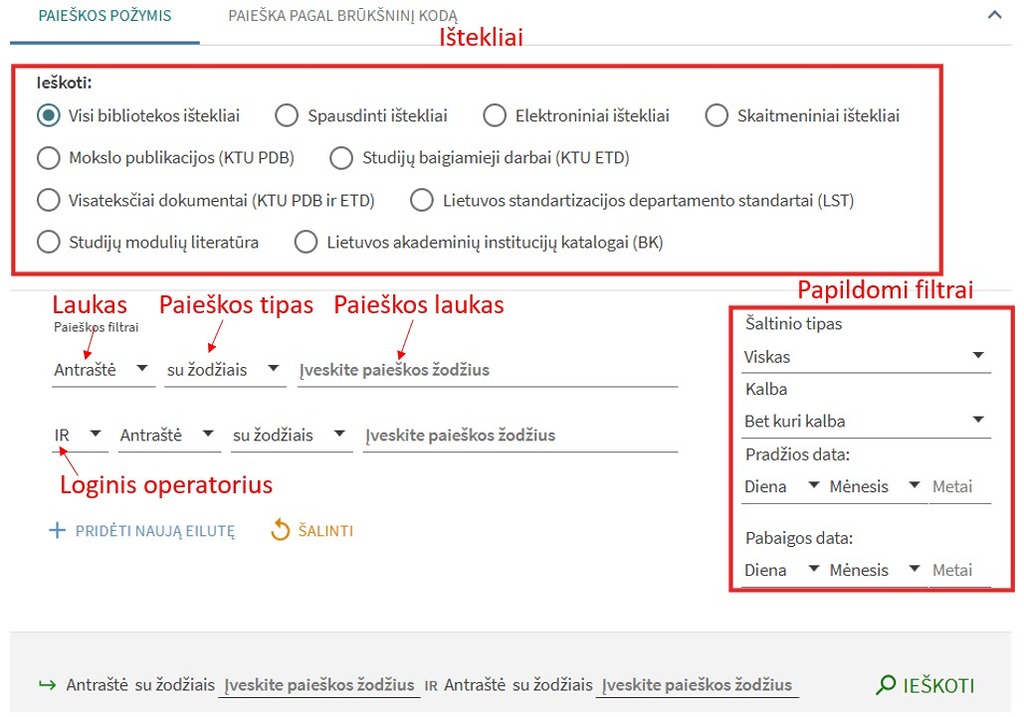Click Pridėti naują eilutę link
This screenshot has height=717, width=1024.
[155, 531]
